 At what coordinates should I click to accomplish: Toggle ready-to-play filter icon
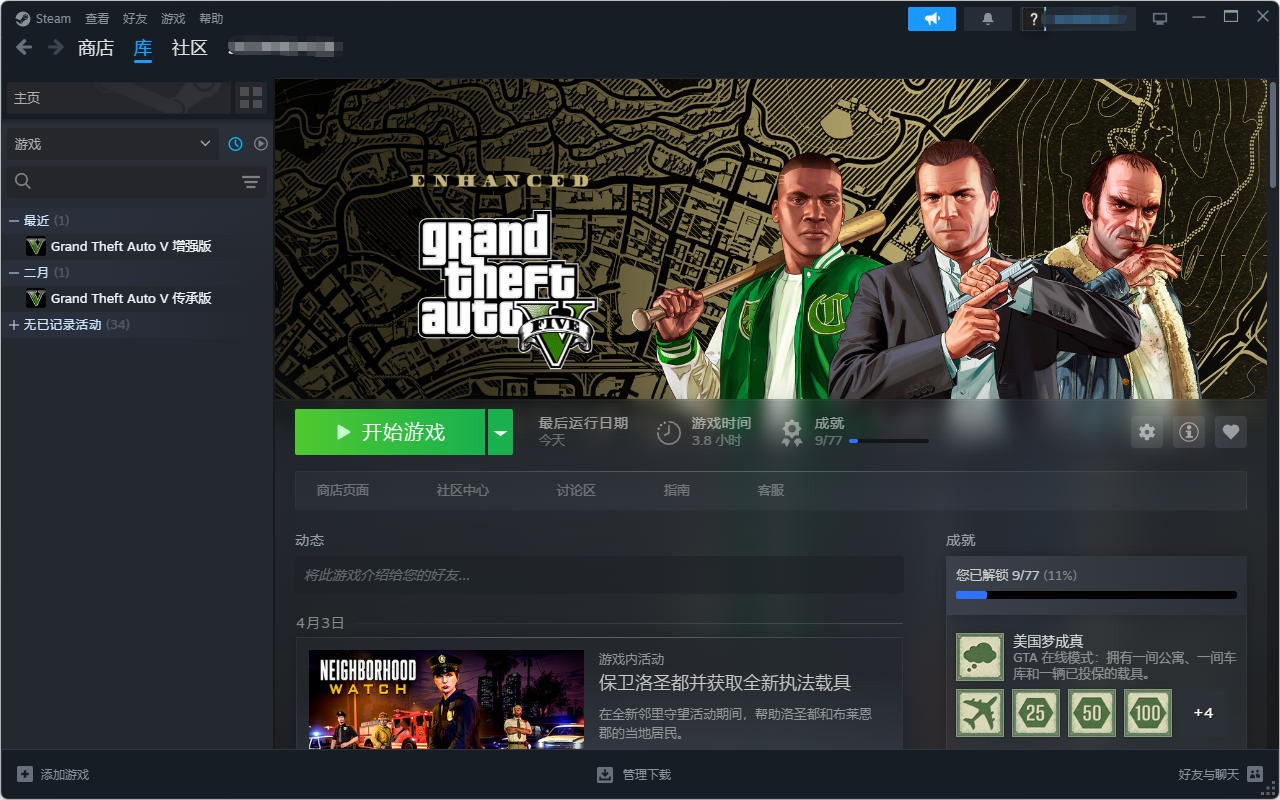point(260,144)
